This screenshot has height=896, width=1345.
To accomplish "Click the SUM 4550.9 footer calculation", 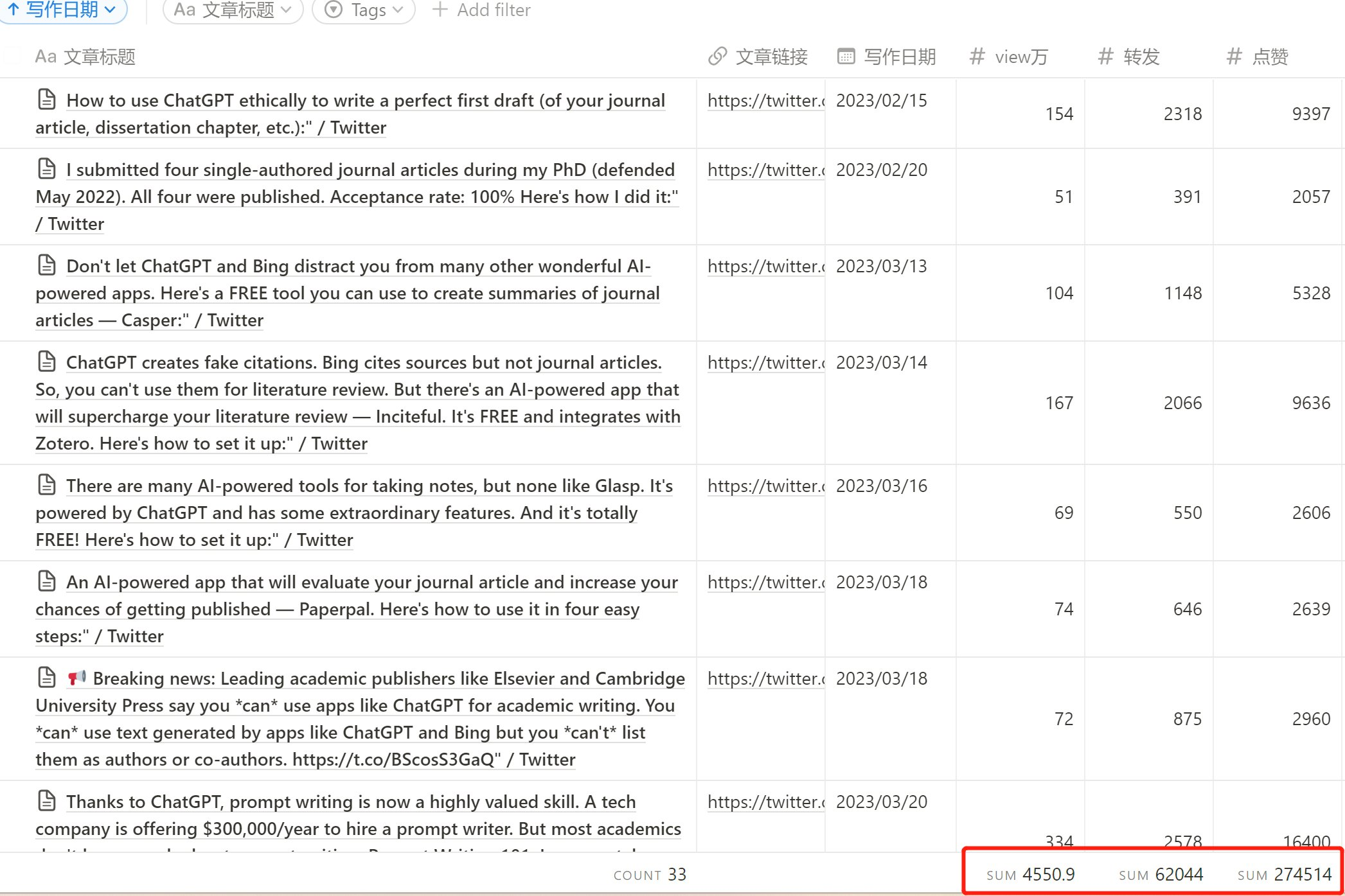I will click(1031, 874).
